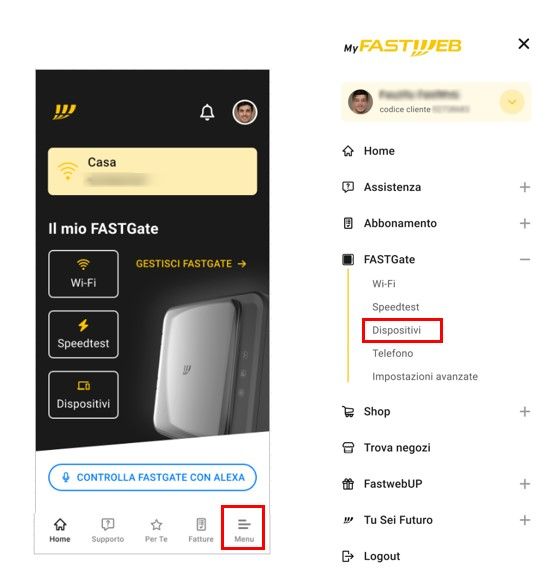
Task: Open the Menu tab in the bottom bar
Action: [244, 530]
